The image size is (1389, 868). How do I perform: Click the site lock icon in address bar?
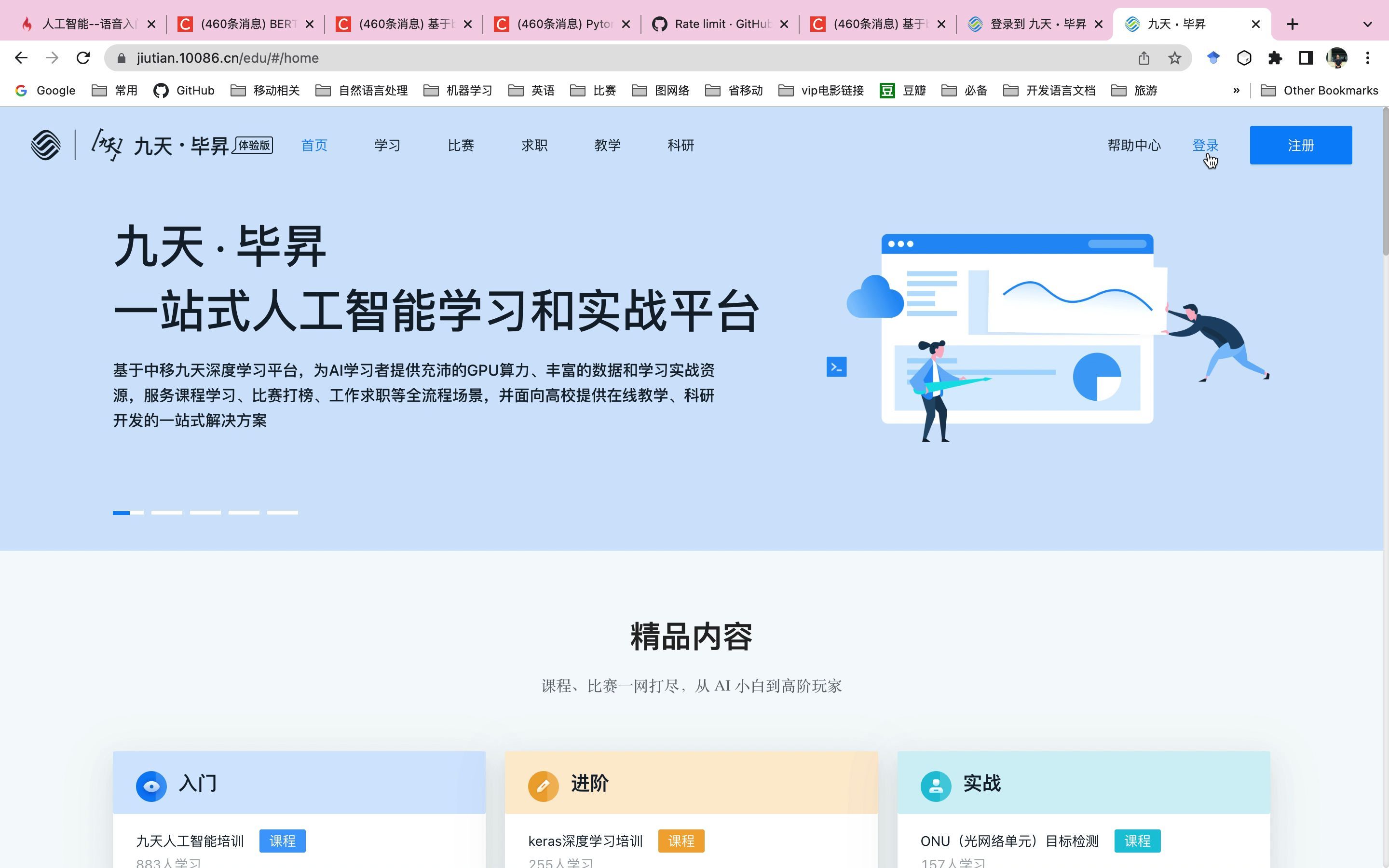pos(121,58)
